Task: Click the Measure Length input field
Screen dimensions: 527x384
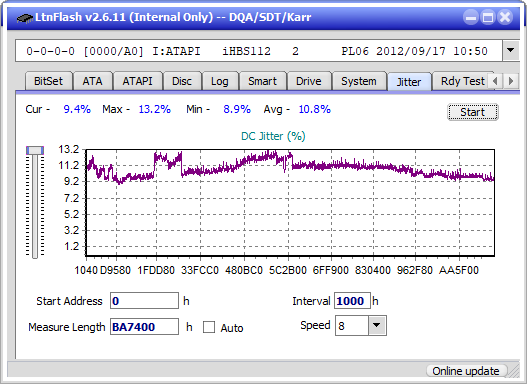Action: click(x=145, y=327)
